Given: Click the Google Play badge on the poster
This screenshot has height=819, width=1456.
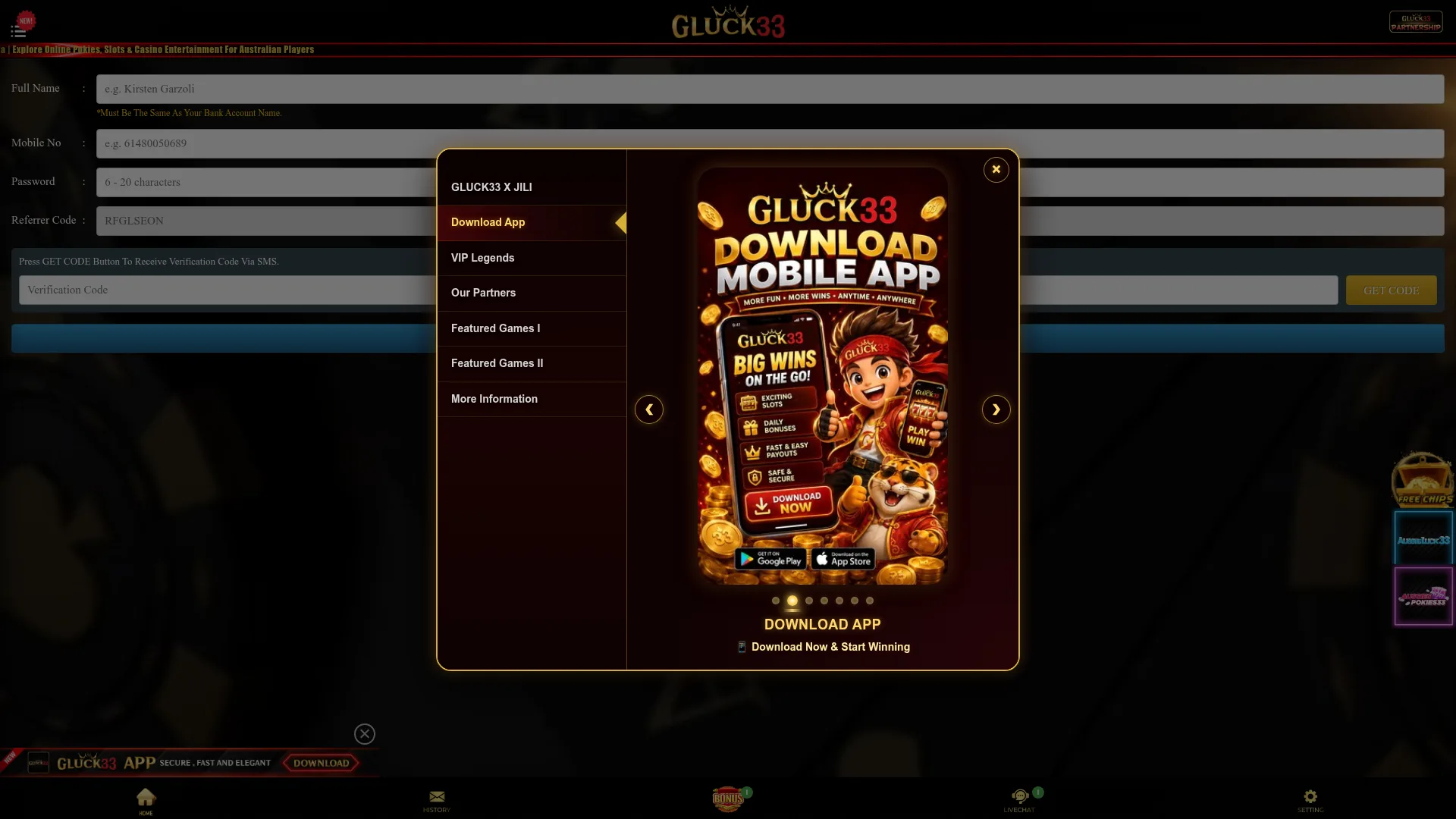Looking at the screenshot, I should click(x=770, y=559).
